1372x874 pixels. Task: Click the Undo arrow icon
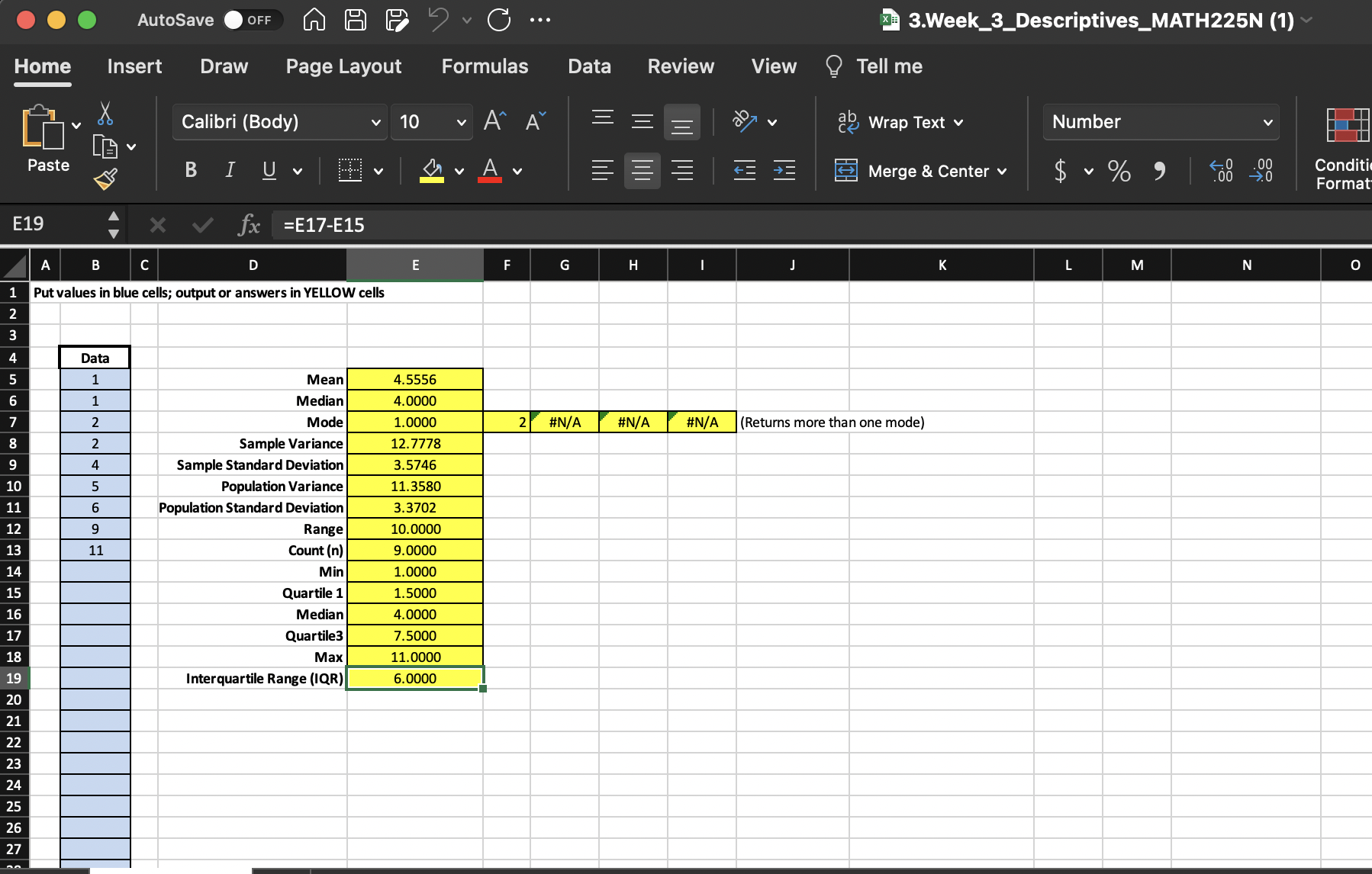click(x=439, y=20)
